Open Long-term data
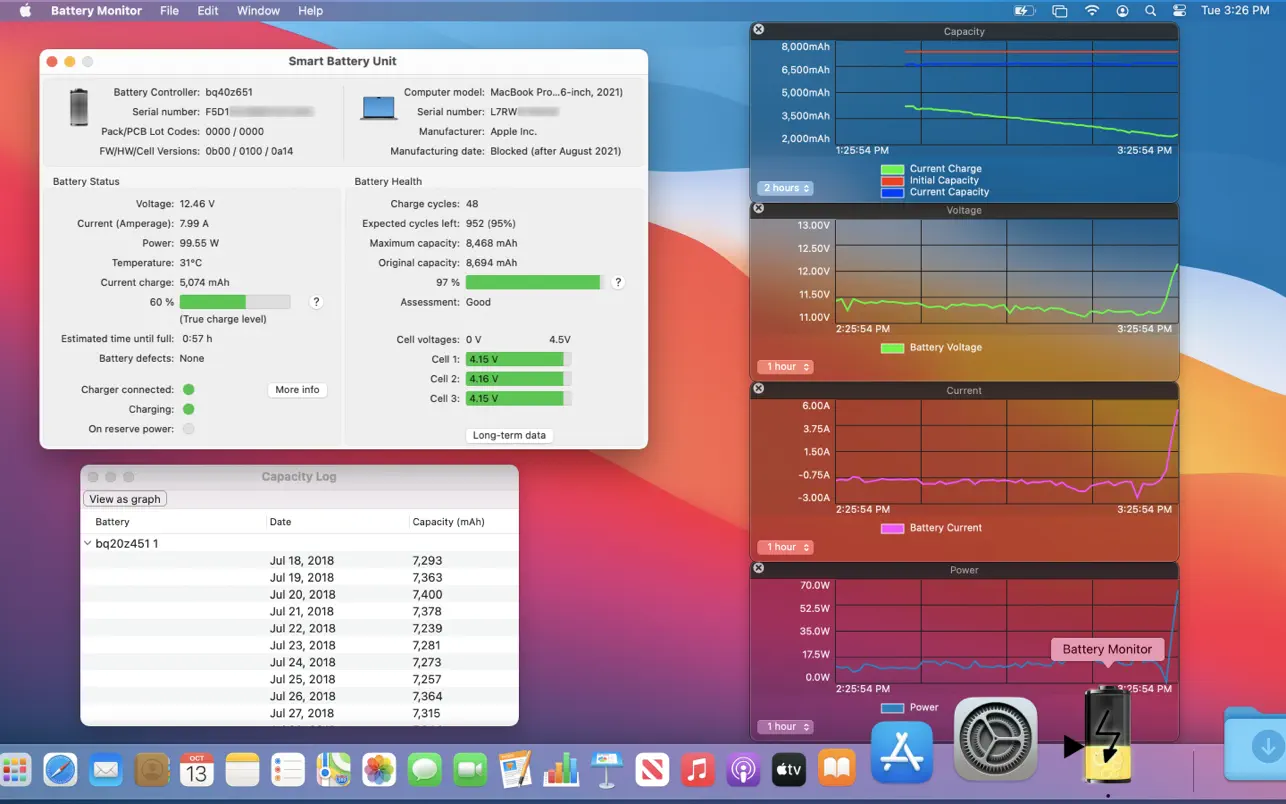Viewport: 1286px width, 804px height. click(x=509, y=435)
